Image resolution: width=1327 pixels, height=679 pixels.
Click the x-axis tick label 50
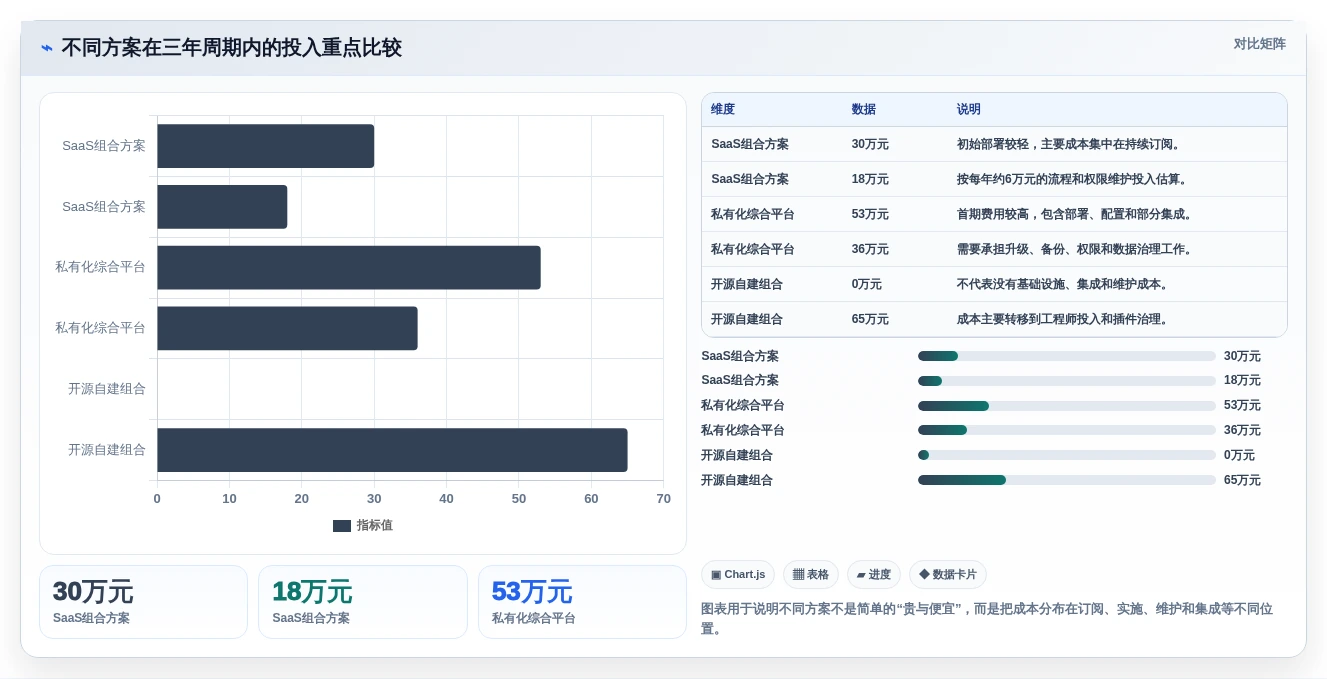pyautogui.click(x=519, y=499)
